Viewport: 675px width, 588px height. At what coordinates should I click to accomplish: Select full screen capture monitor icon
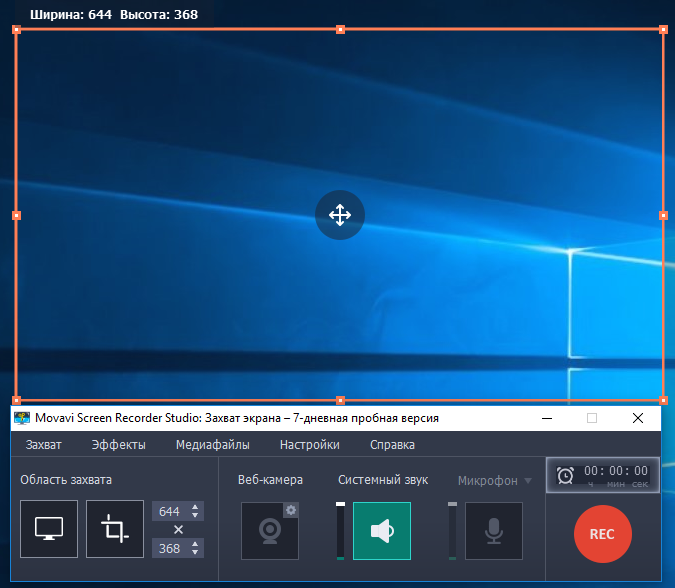49,529
